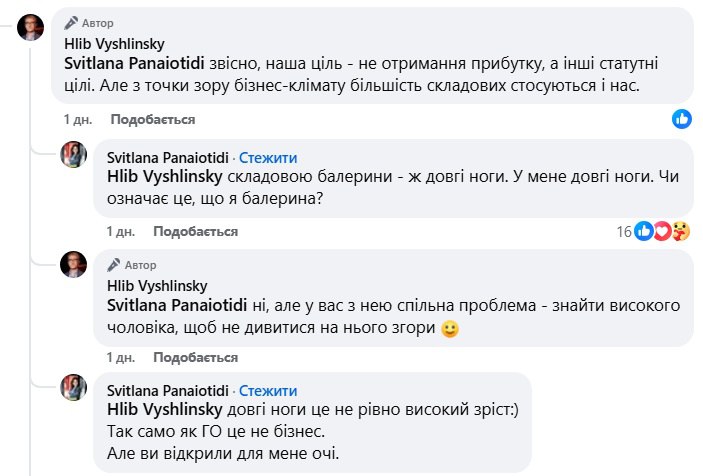This screenshot has height=476, width=703.
Task: Click Svitlana's avatar on the last comment
Action: (x=75, y=386)
